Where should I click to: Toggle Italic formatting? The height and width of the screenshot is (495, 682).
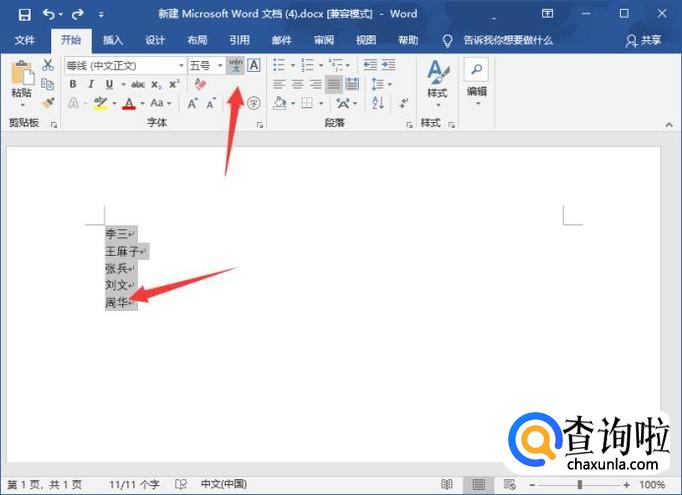click(90, 84)
